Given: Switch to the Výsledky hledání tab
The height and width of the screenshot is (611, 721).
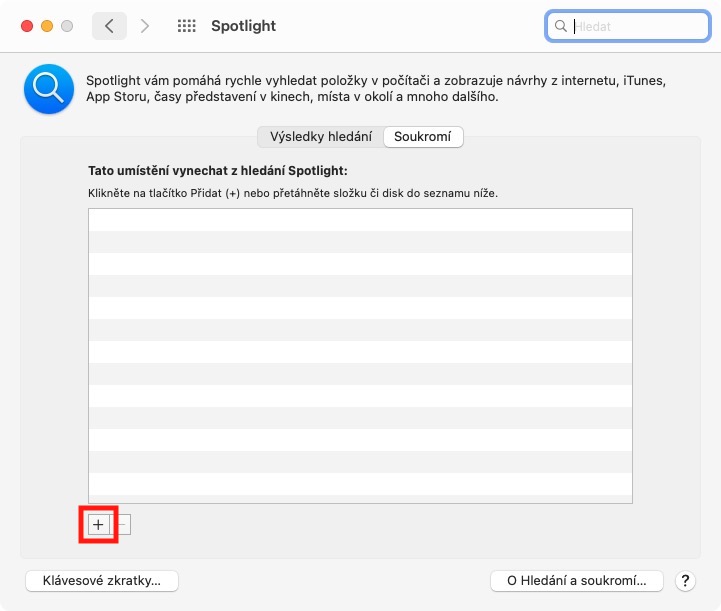Looking at the screenshot, I should click(320, 137).
